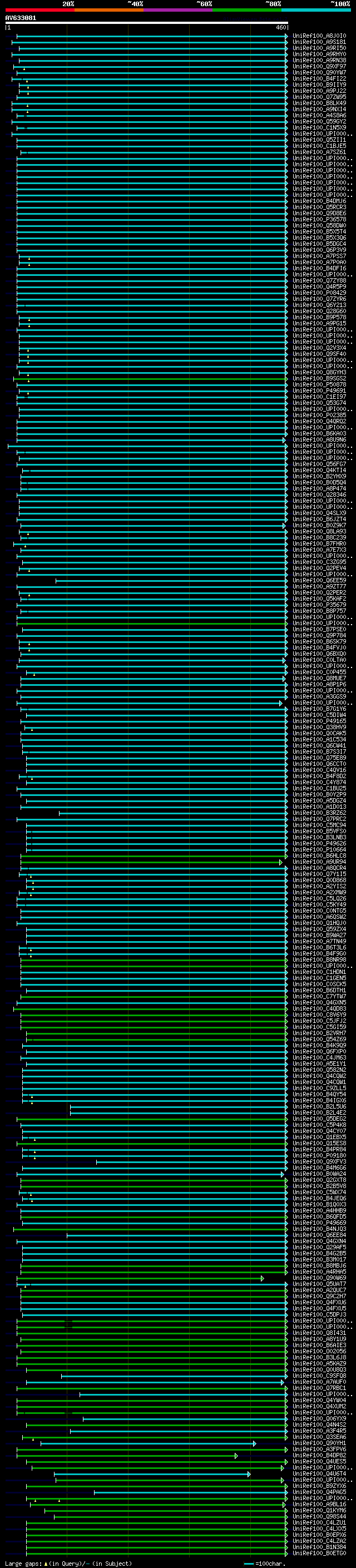Click the AV633081 query name
The image size is (356, 1568).
(x=21, y=18)
